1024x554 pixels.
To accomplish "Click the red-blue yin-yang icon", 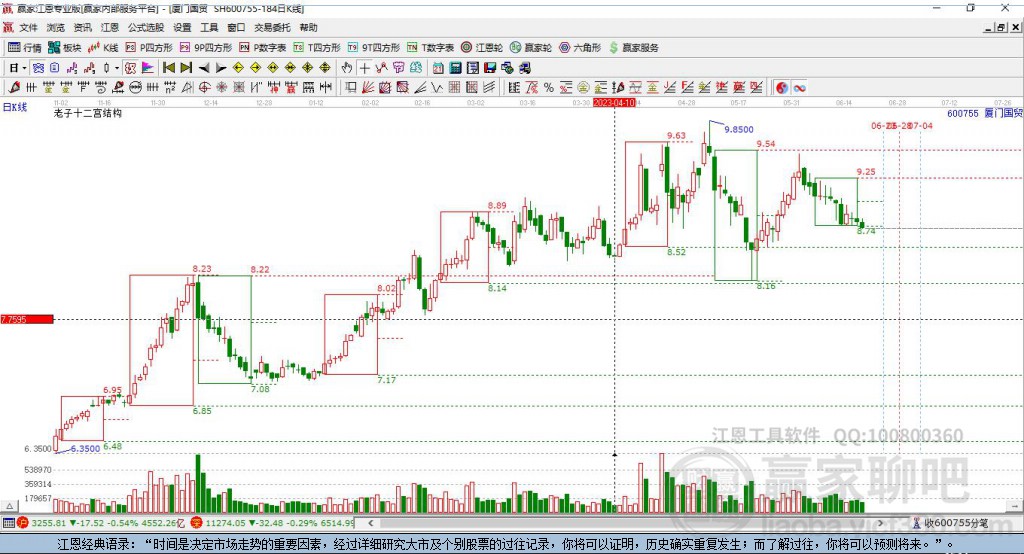I will [782, 88].
